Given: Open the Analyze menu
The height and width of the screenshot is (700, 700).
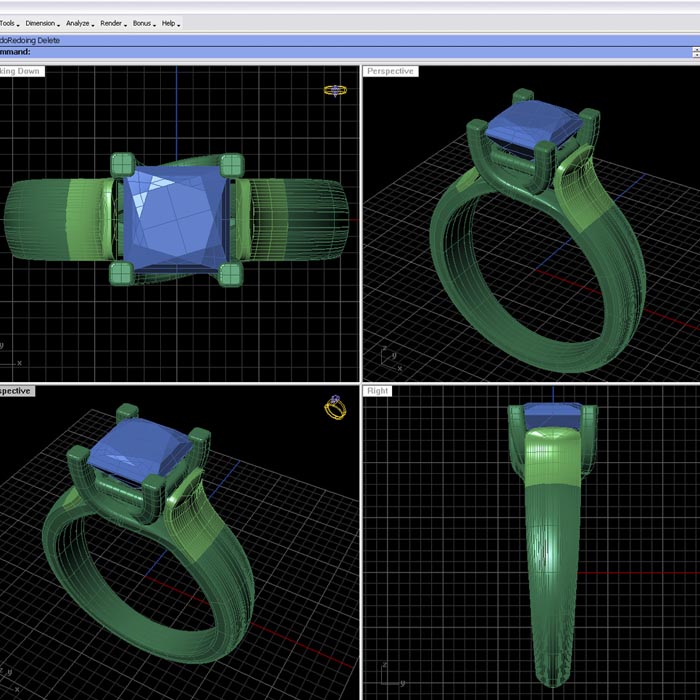Looking at the screenshot, I should click(80, 23).
